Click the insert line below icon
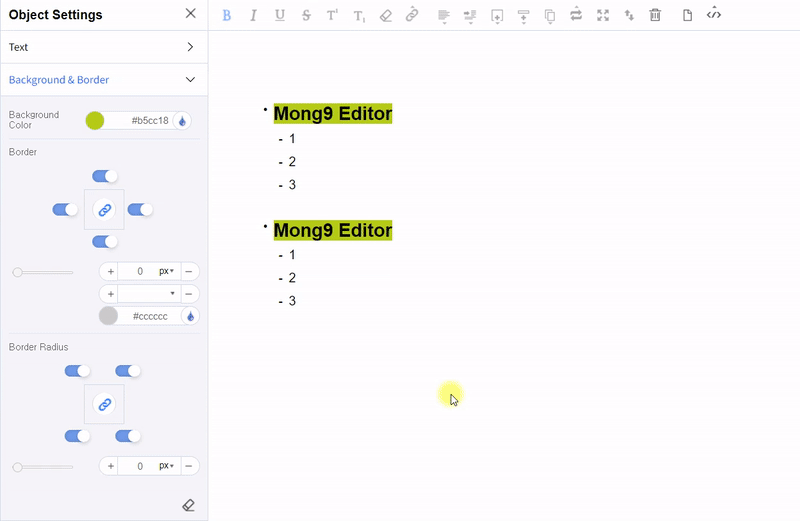Screen dimensions: 800x521 click(523, 16)
